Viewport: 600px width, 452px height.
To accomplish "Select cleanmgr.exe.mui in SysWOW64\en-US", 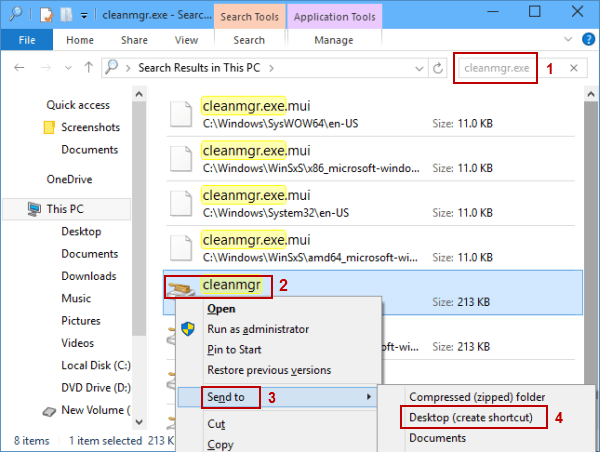I will (370, 114).
